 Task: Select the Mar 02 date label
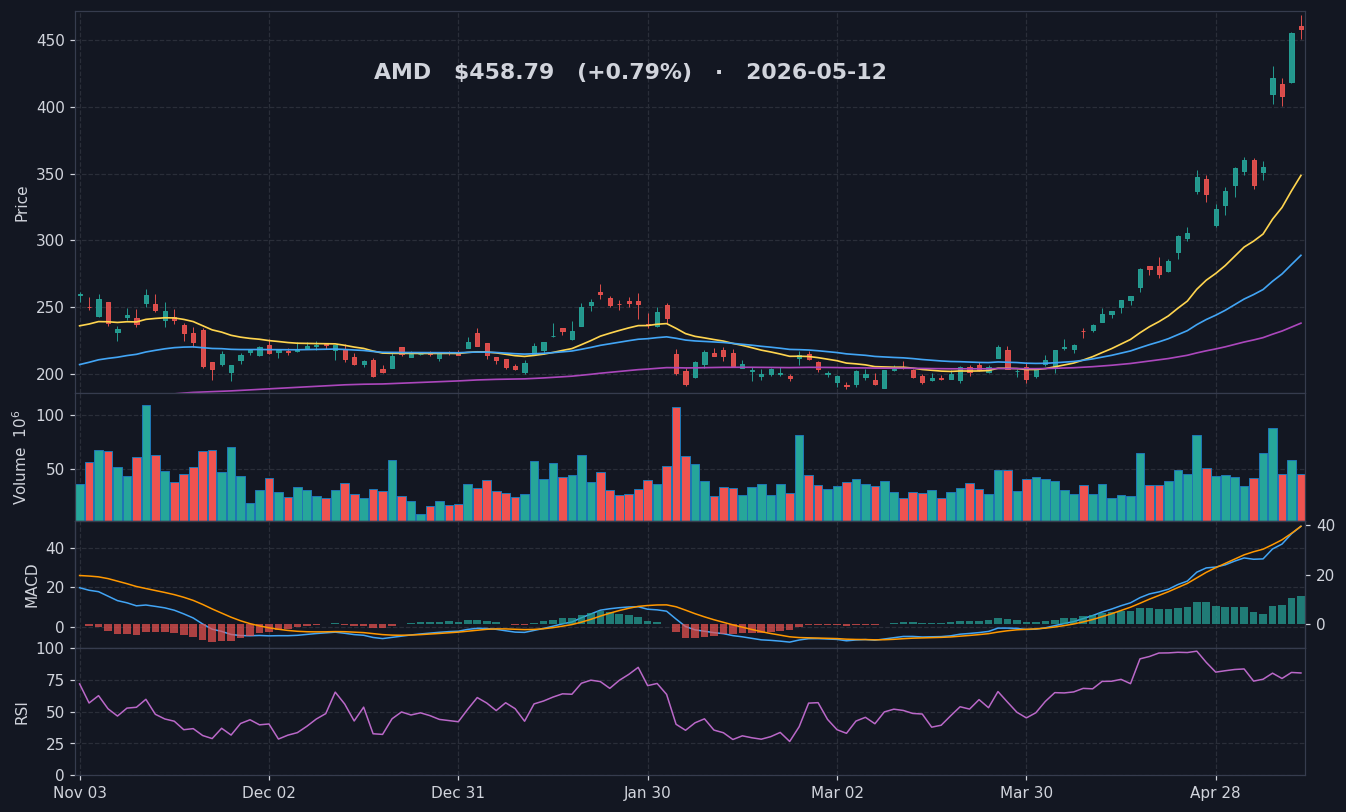837,793
